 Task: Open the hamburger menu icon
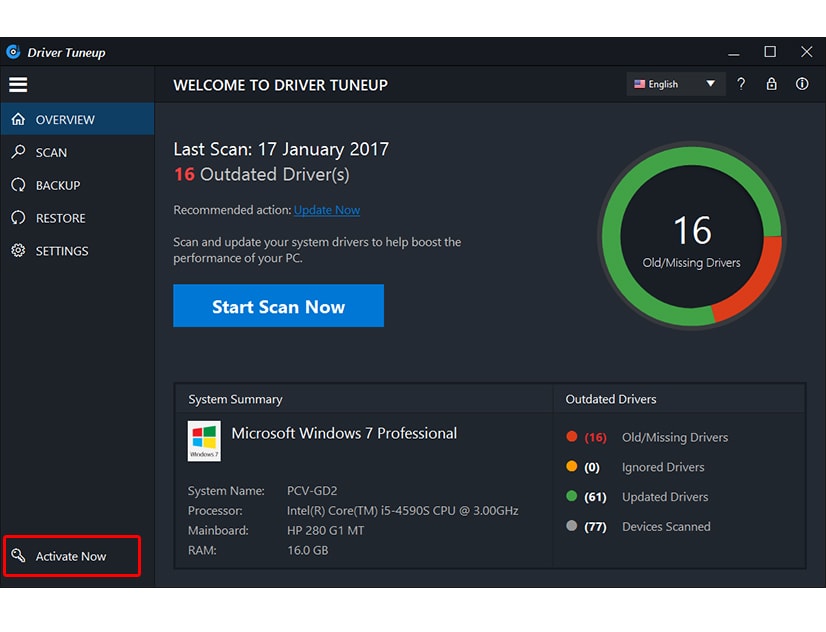coord(18,84)
